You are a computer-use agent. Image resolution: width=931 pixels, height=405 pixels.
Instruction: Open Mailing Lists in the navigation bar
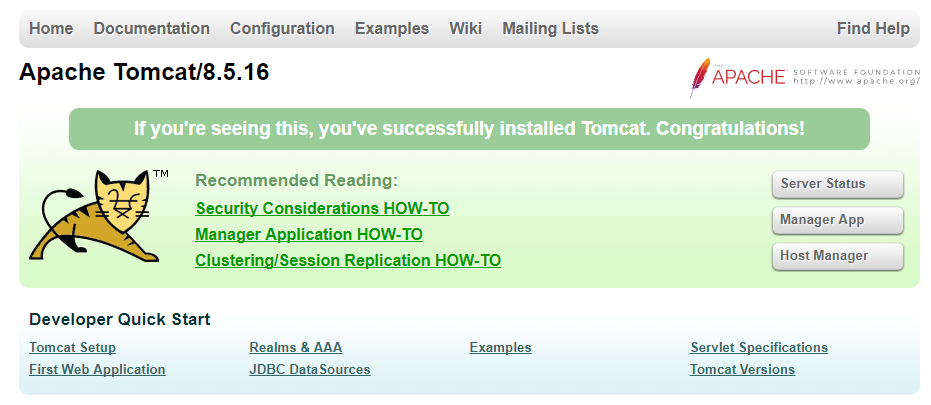pyautogui.click(x=551, y=29)
